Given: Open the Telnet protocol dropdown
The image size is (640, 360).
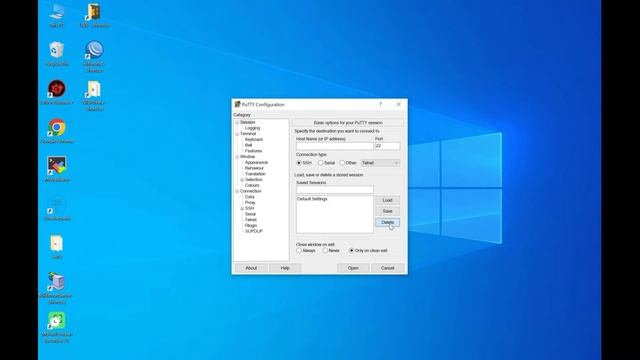Looking at the screenshot, I should tap(380, 163).
